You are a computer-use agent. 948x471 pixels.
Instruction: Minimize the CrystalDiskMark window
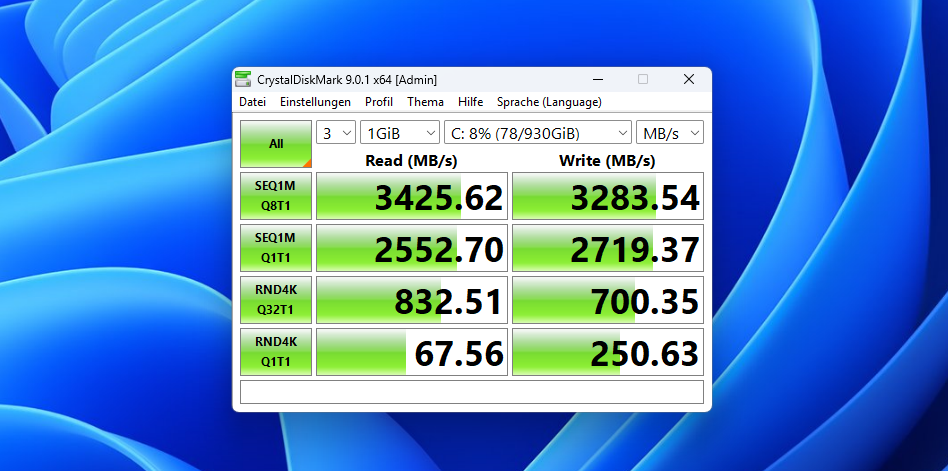598,79
